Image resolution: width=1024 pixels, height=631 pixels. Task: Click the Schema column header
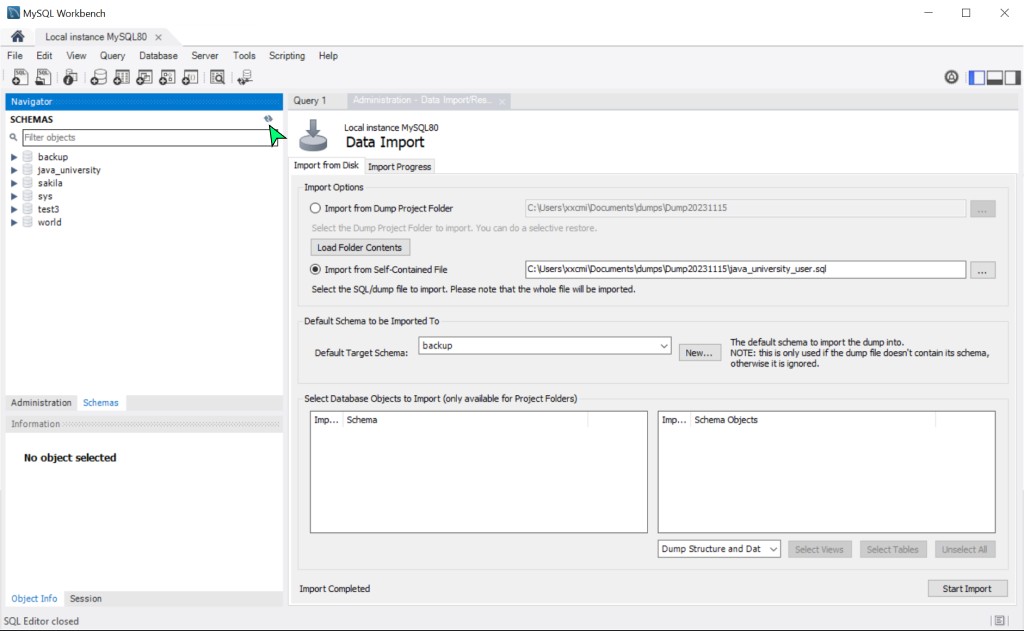(466, 420)
